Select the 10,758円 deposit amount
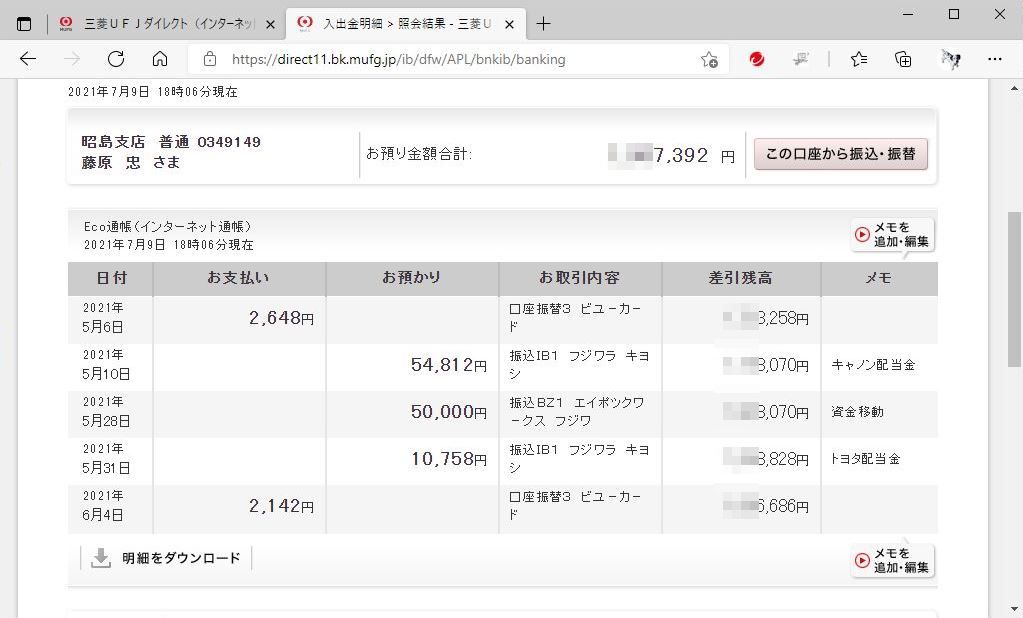 click(449, 459)
